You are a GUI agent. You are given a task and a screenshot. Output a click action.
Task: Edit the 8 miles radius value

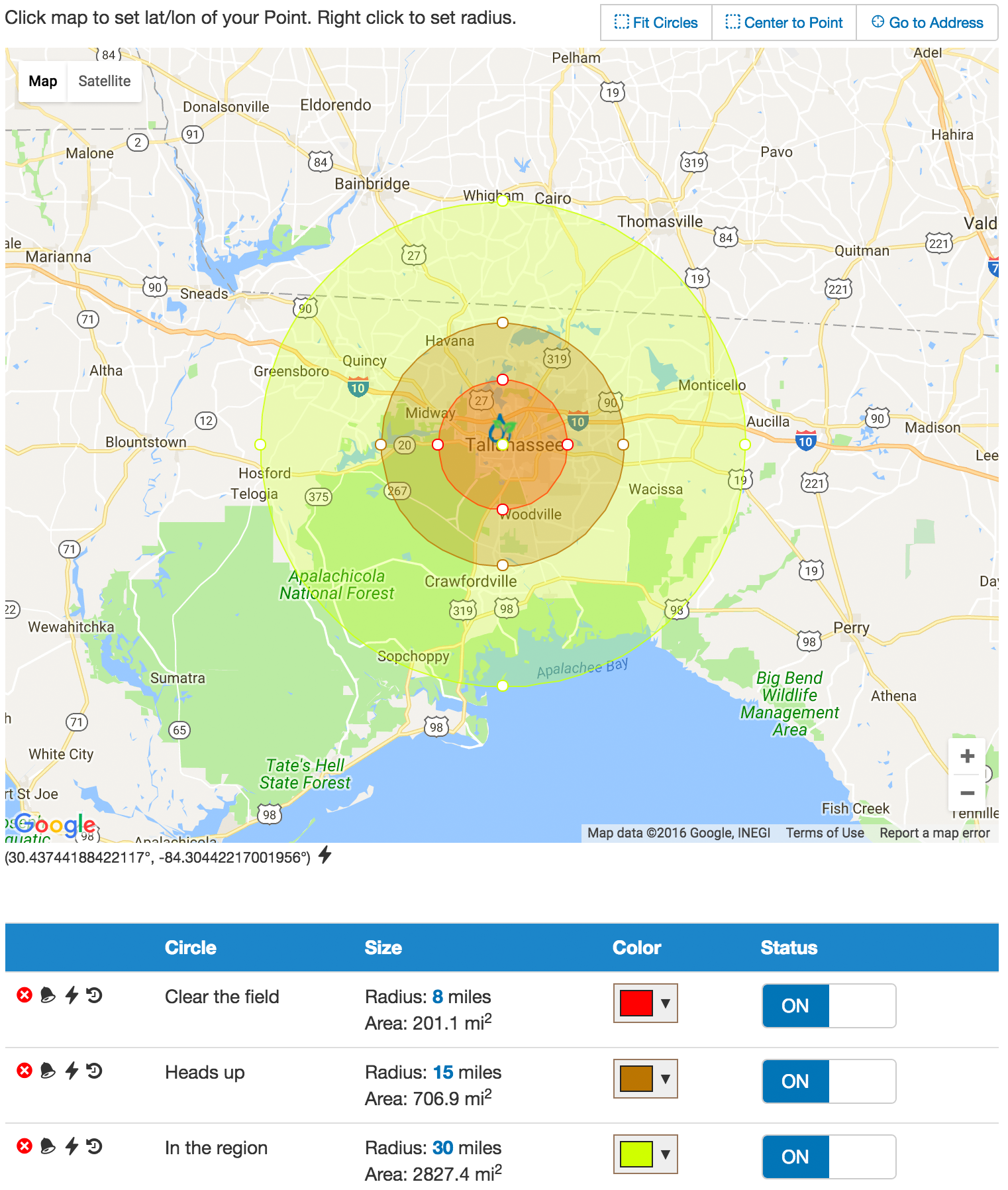click(x=438, y=997)
